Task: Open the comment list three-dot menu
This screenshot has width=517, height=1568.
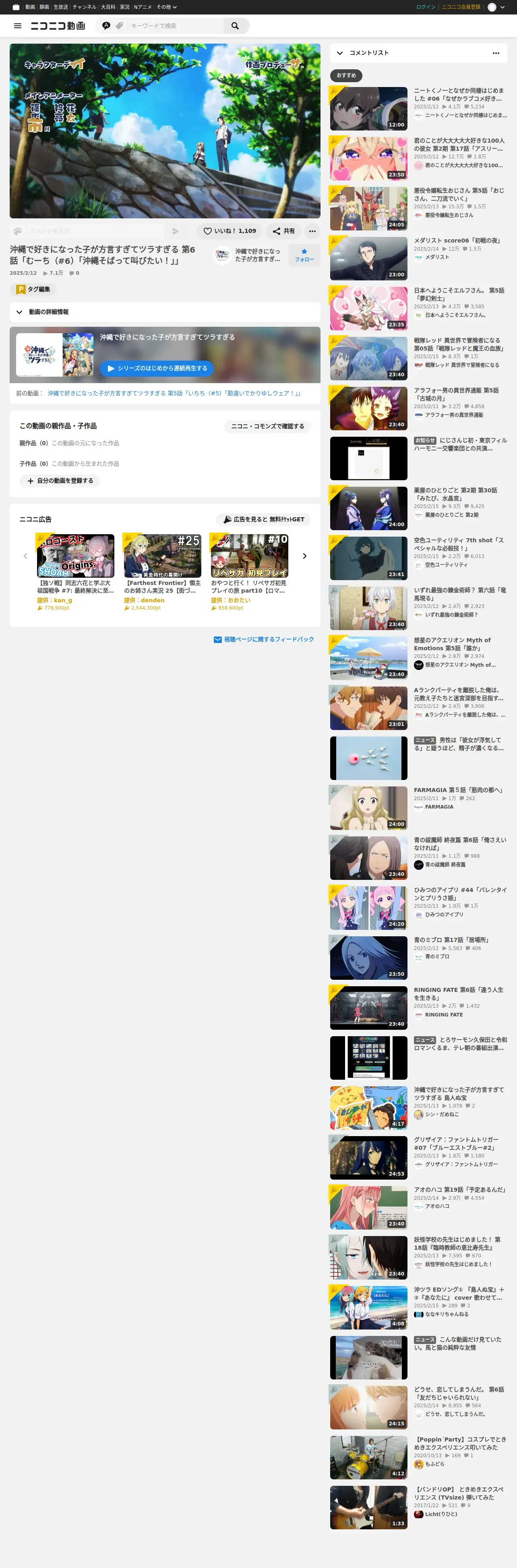Action: [496, 53]
